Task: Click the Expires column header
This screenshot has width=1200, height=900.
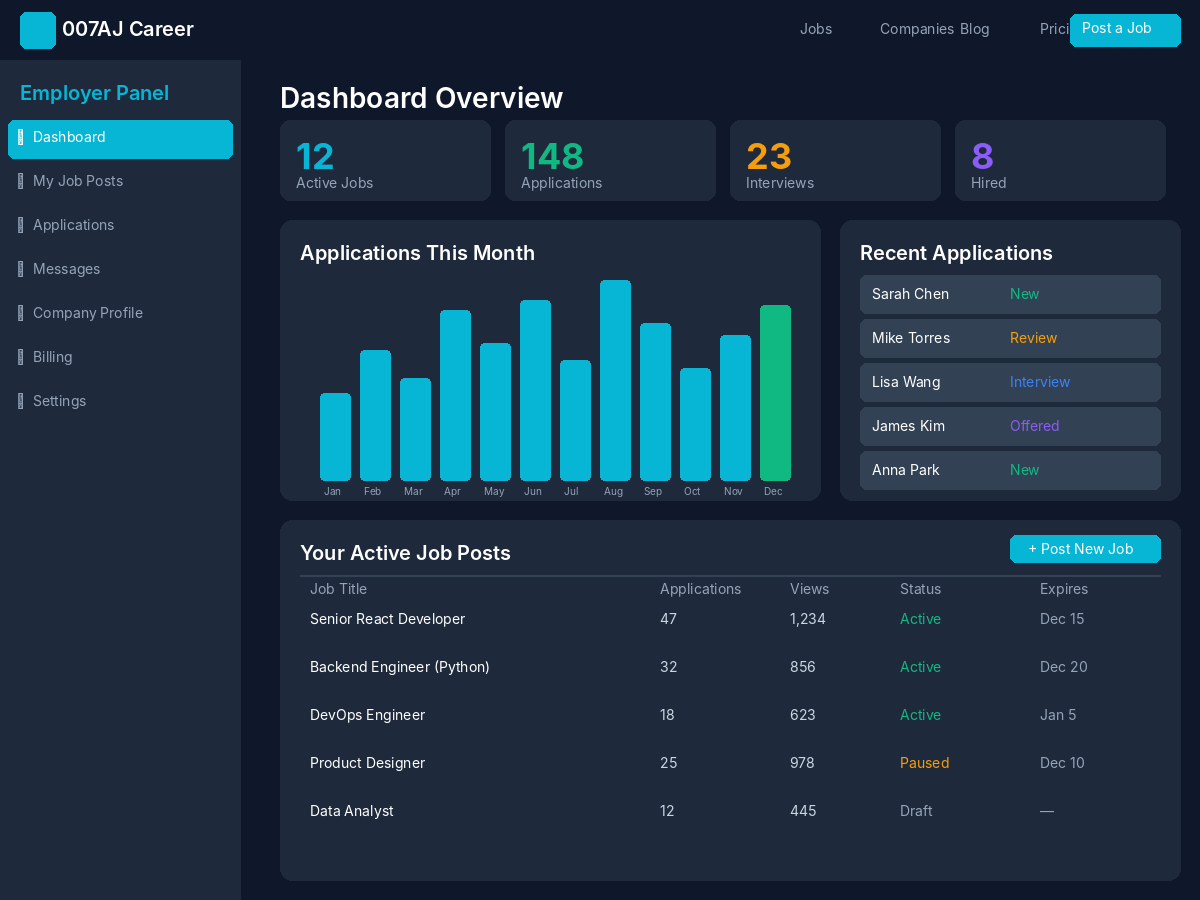Action: pos(1064,589)
